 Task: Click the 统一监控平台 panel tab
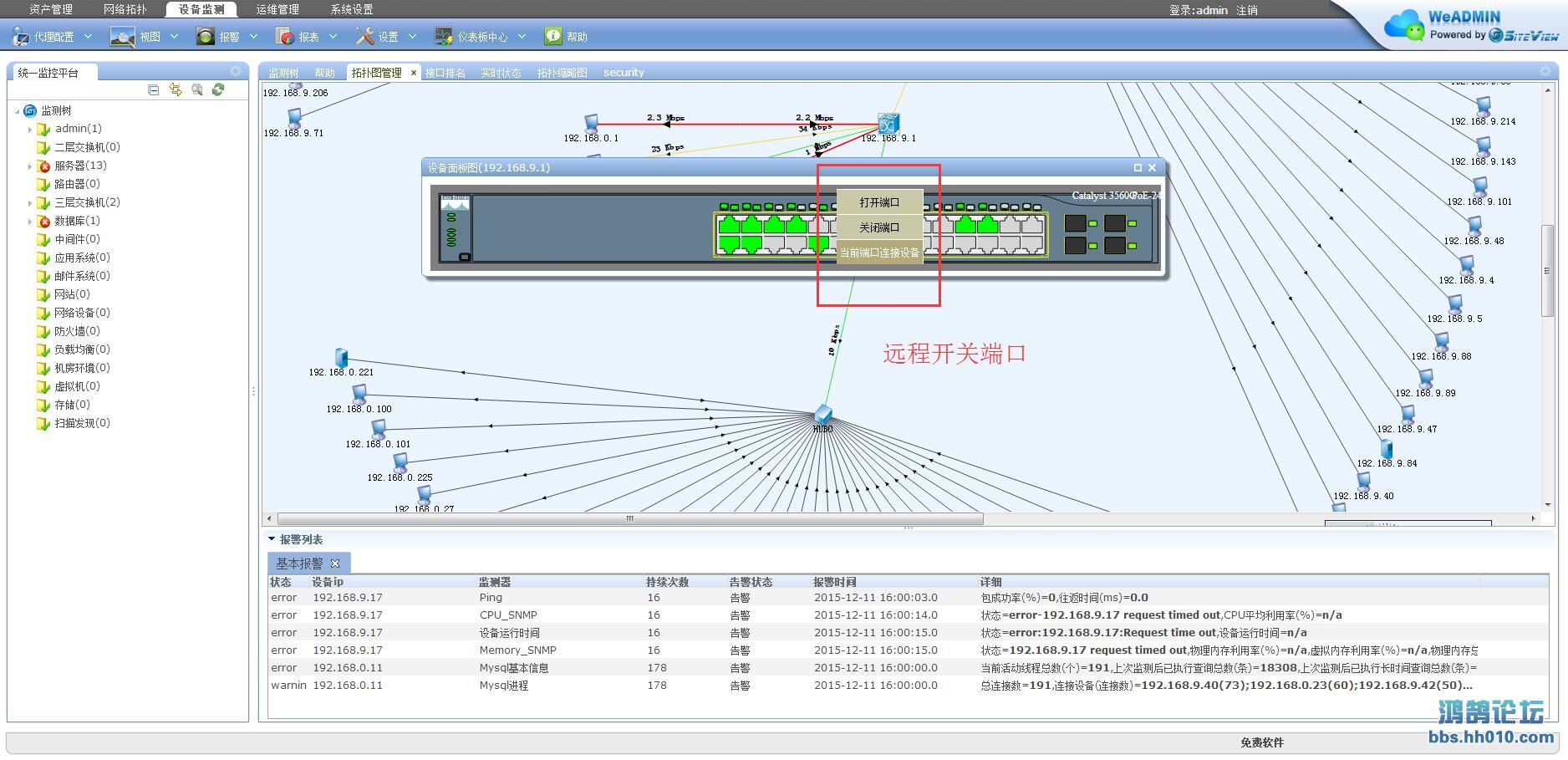coord(53,73)
